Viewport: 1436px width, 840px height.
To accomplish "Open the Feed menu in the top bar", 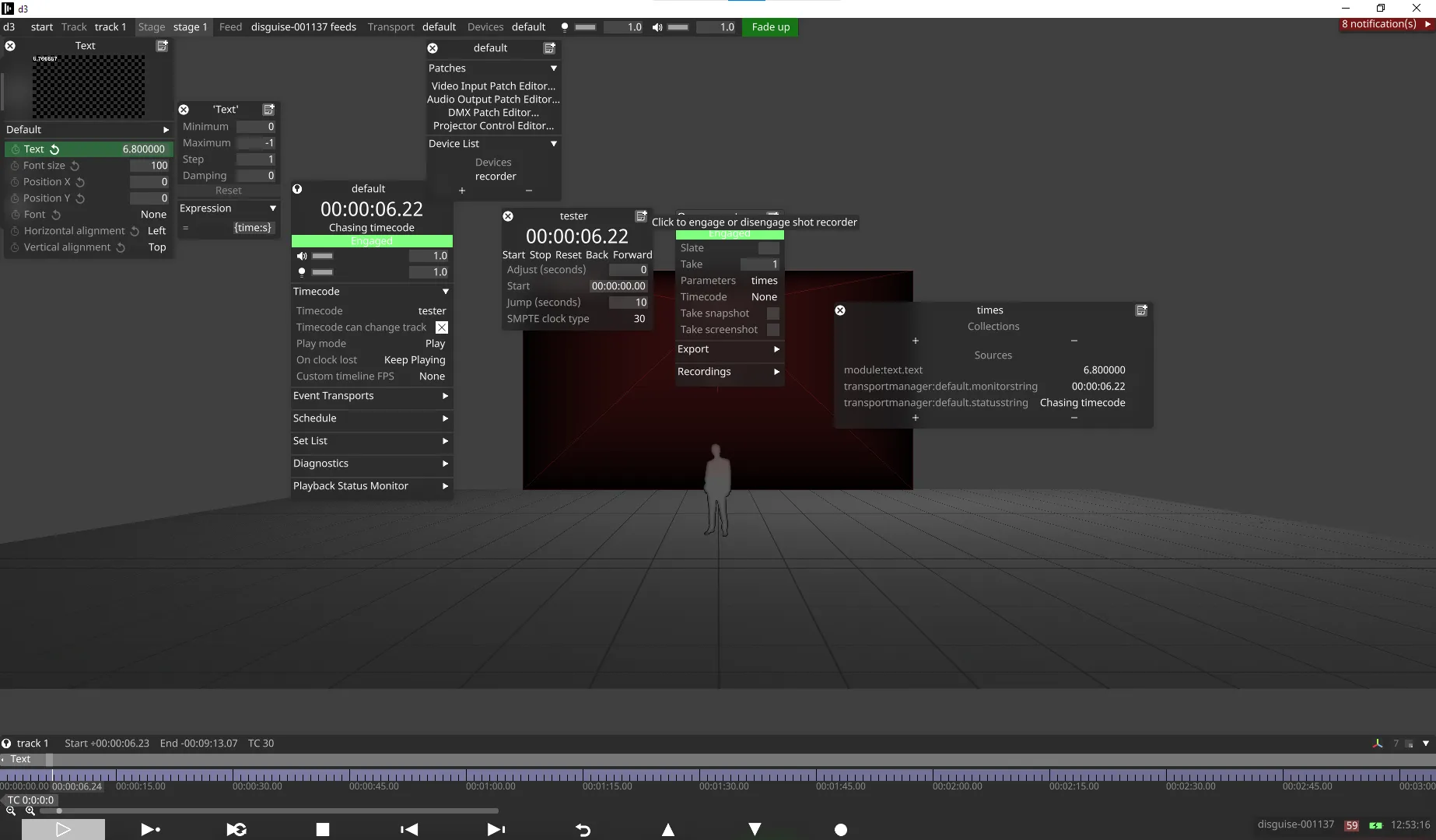I will pyautogui.click(x=230, y=26).
